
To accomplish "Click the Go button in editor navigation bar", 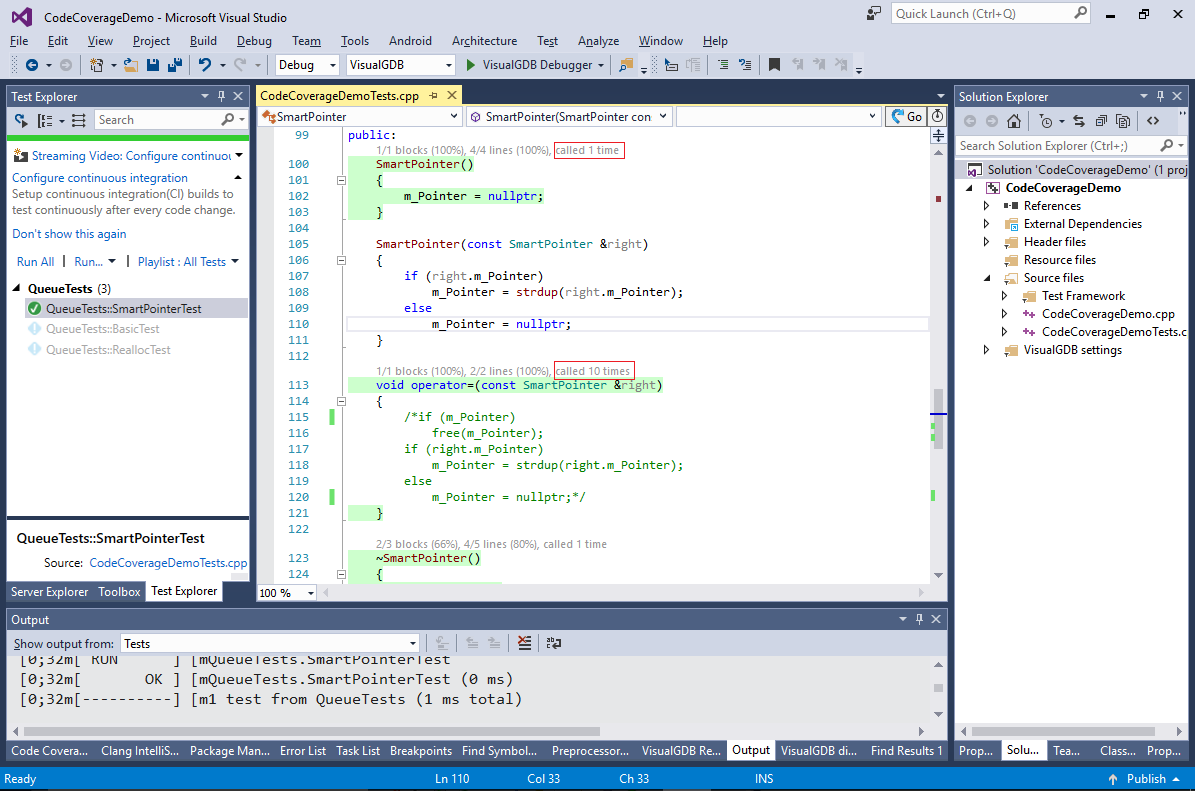I will tap(905, 117).
